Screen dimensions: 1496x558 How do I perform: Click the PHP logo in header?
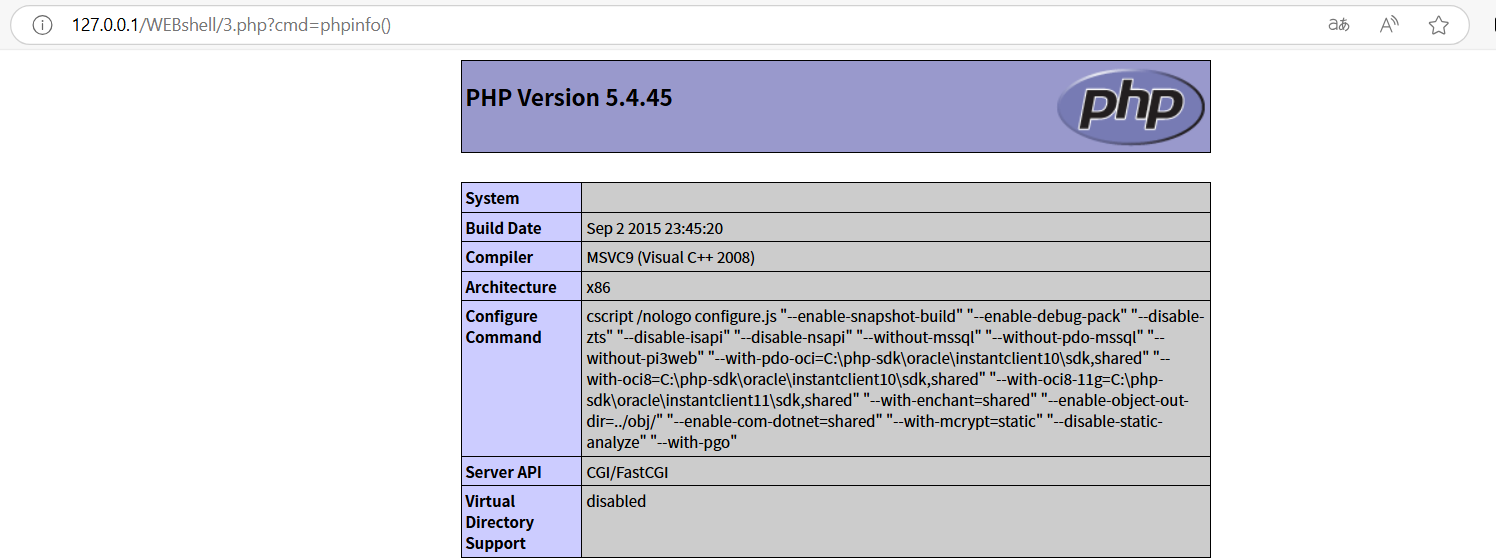pyautogui.click(x=1131, y=106)
